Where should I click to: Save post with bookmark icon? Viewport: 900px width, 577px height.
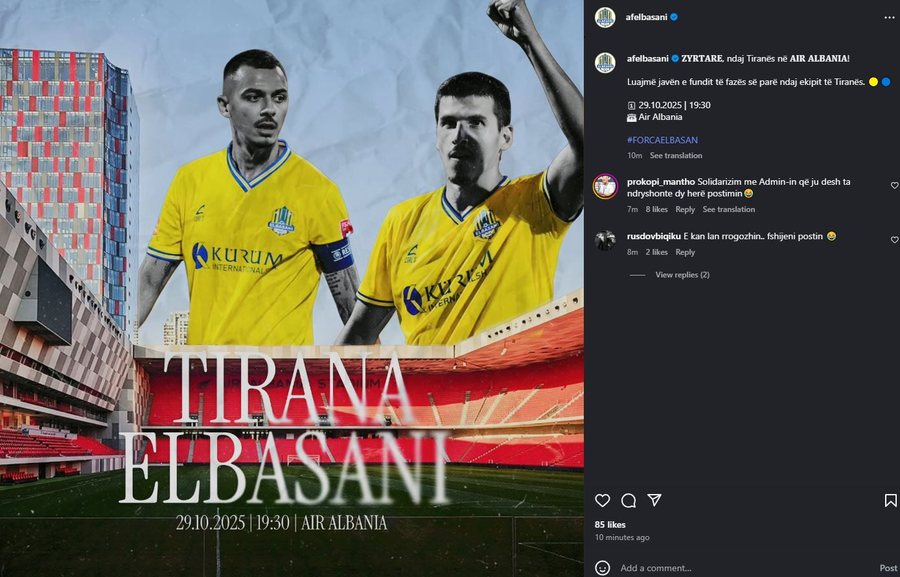click(x=890, y=501)
